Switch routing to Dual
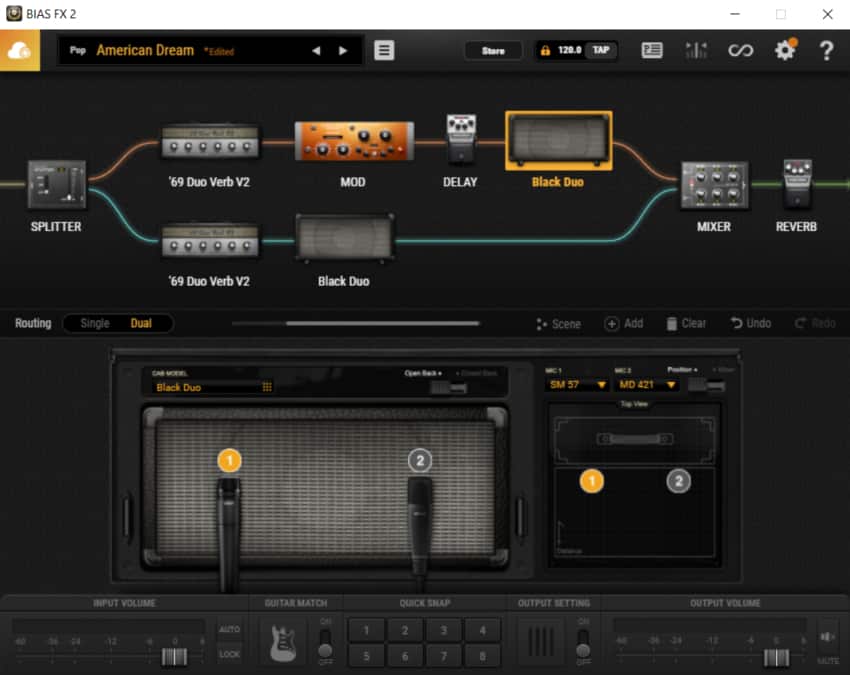This screenshot has width=850, height=675. [x=142, y=324]
